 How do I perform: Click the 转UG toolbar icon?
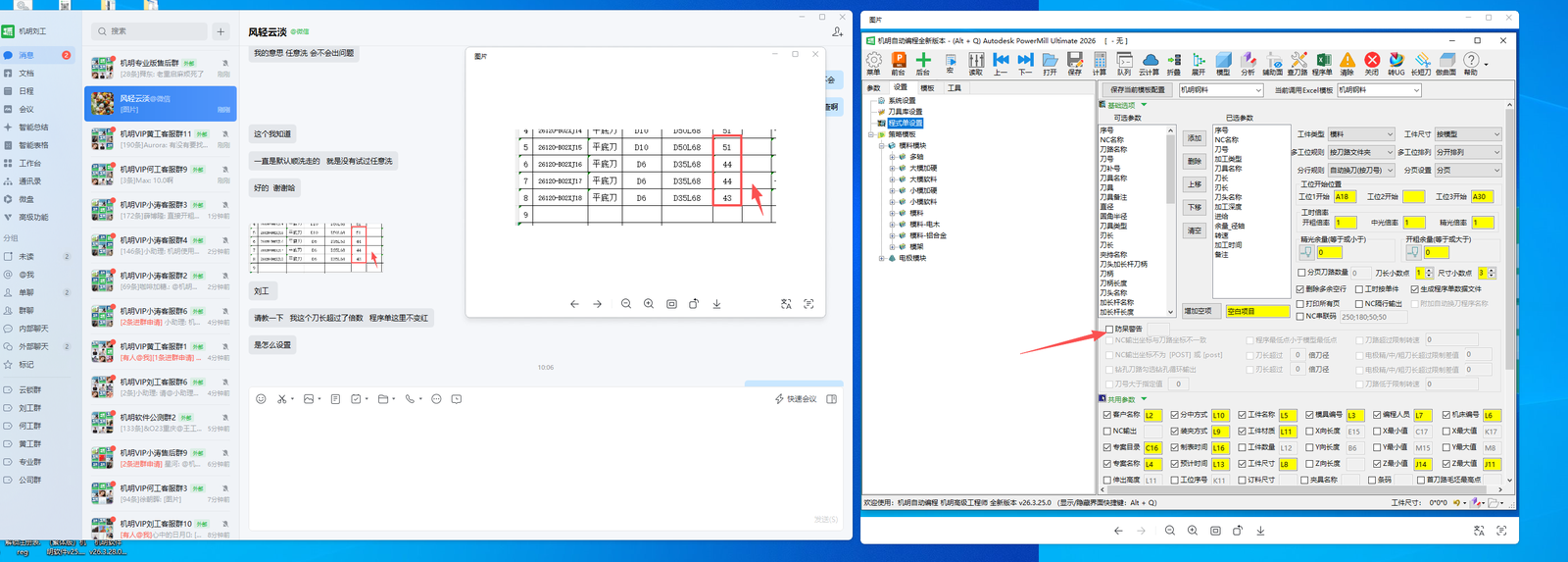(1396, 62)
